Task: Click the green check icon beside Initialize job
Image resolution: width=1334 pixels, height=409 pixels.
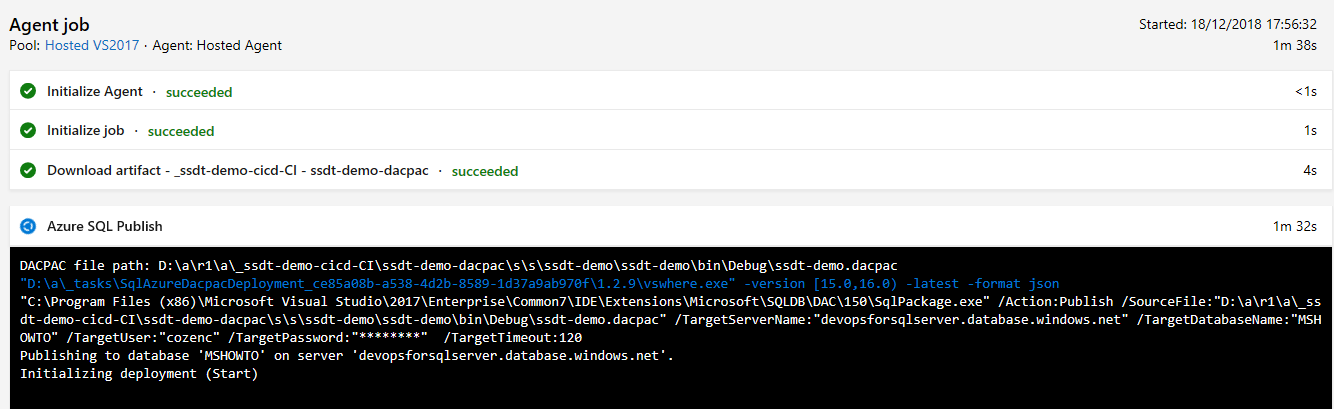Action: (x=28, y=131)
